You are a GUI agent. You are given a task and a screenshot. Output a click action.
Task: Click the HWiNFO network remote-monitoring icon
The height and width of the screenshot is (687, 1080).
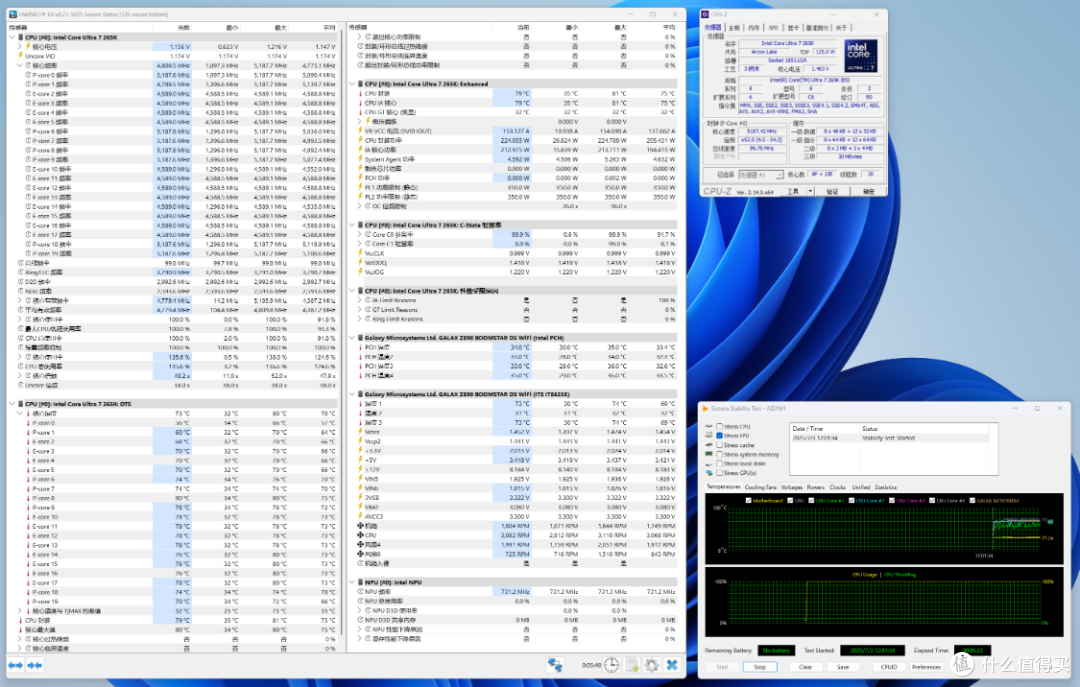(554, 664)
